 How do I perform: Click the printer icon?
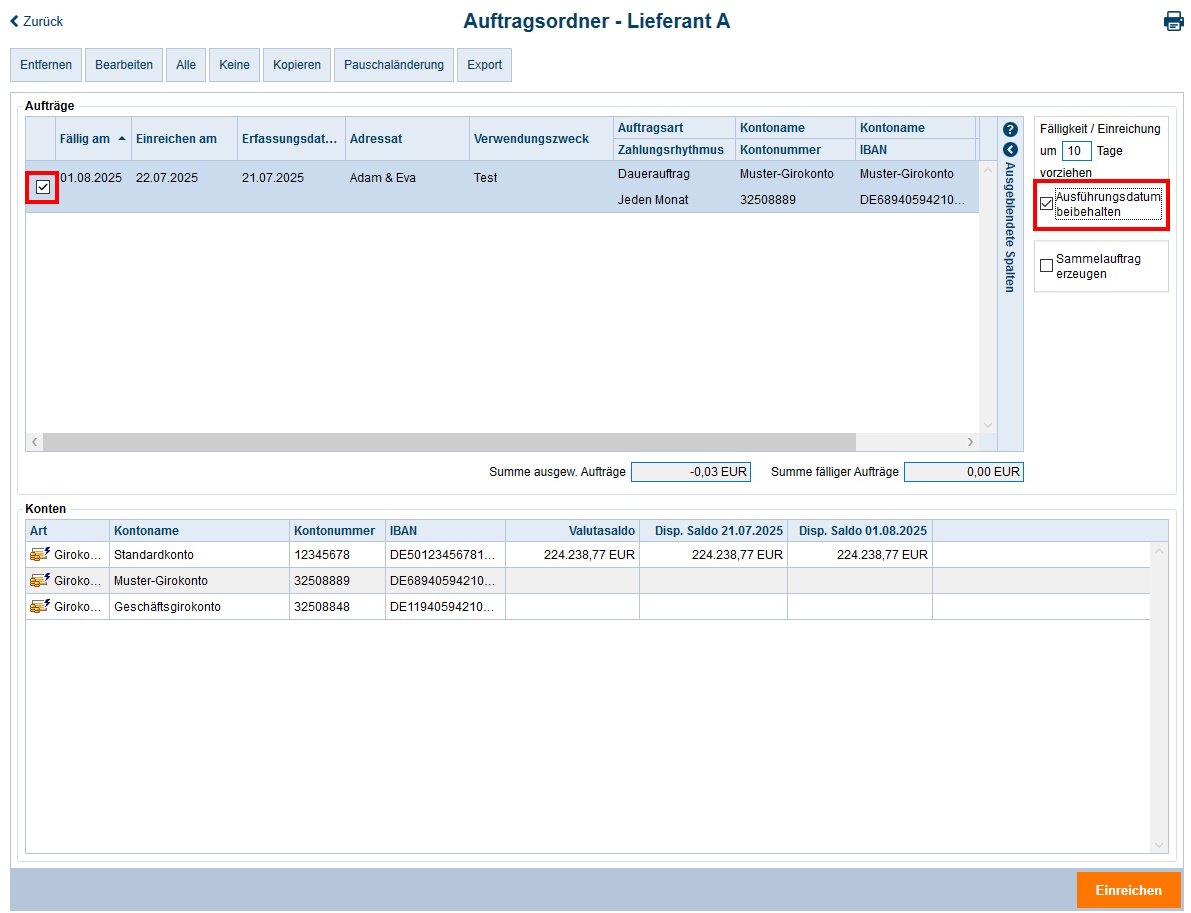click(1173, 21)
